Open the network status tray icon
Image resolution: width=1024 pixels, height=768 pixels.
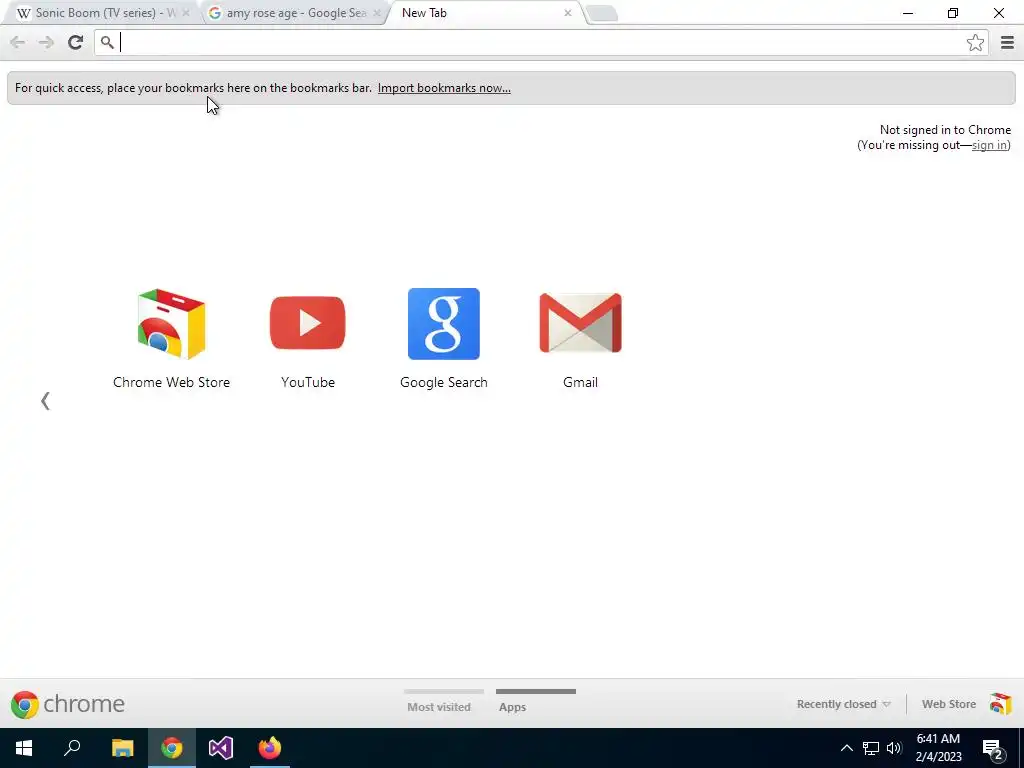coord(871,748)
